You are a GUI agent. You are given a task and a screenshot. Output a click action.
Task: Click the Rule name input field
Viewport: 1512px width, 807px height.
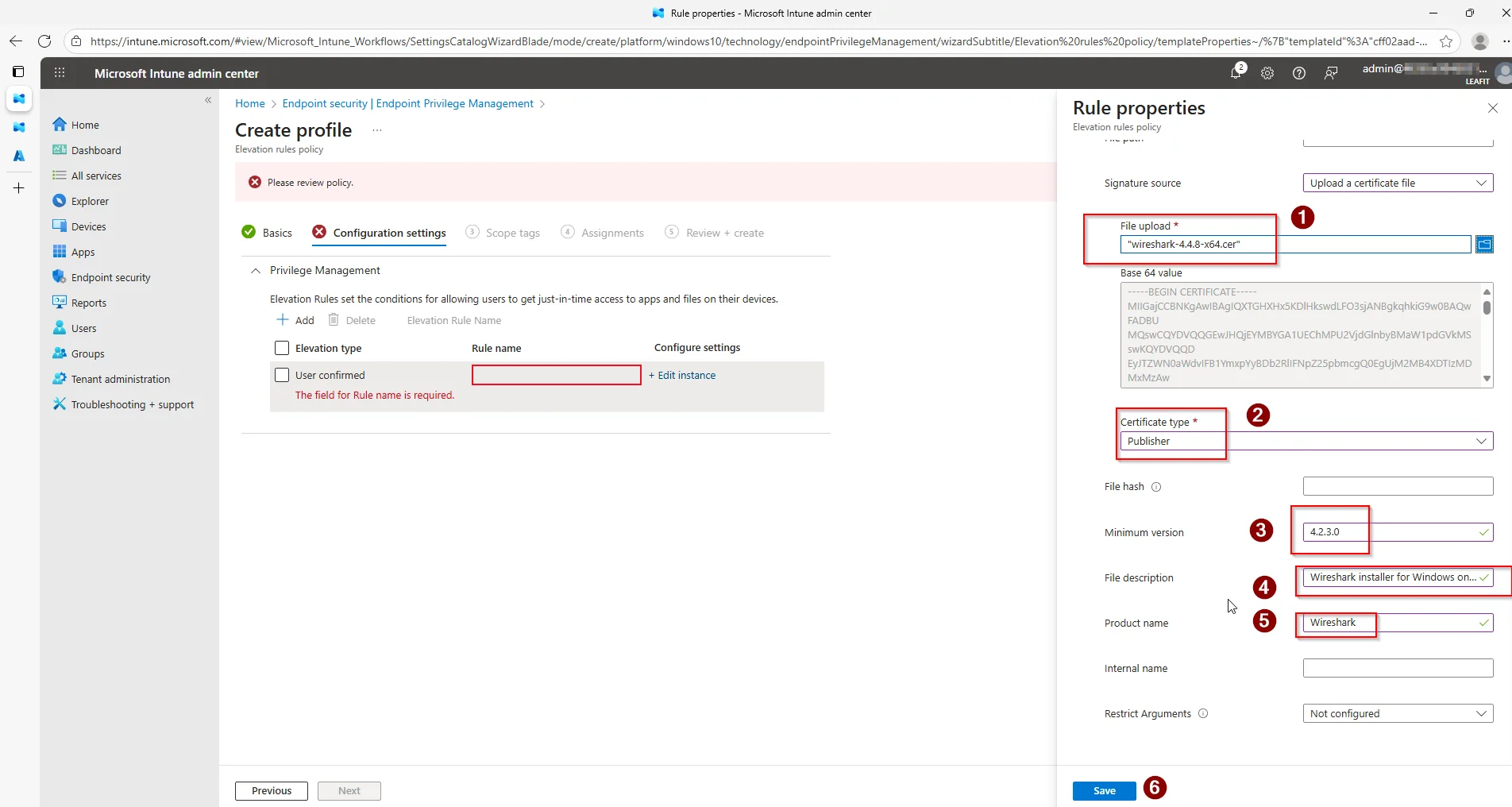click(557, 375)
